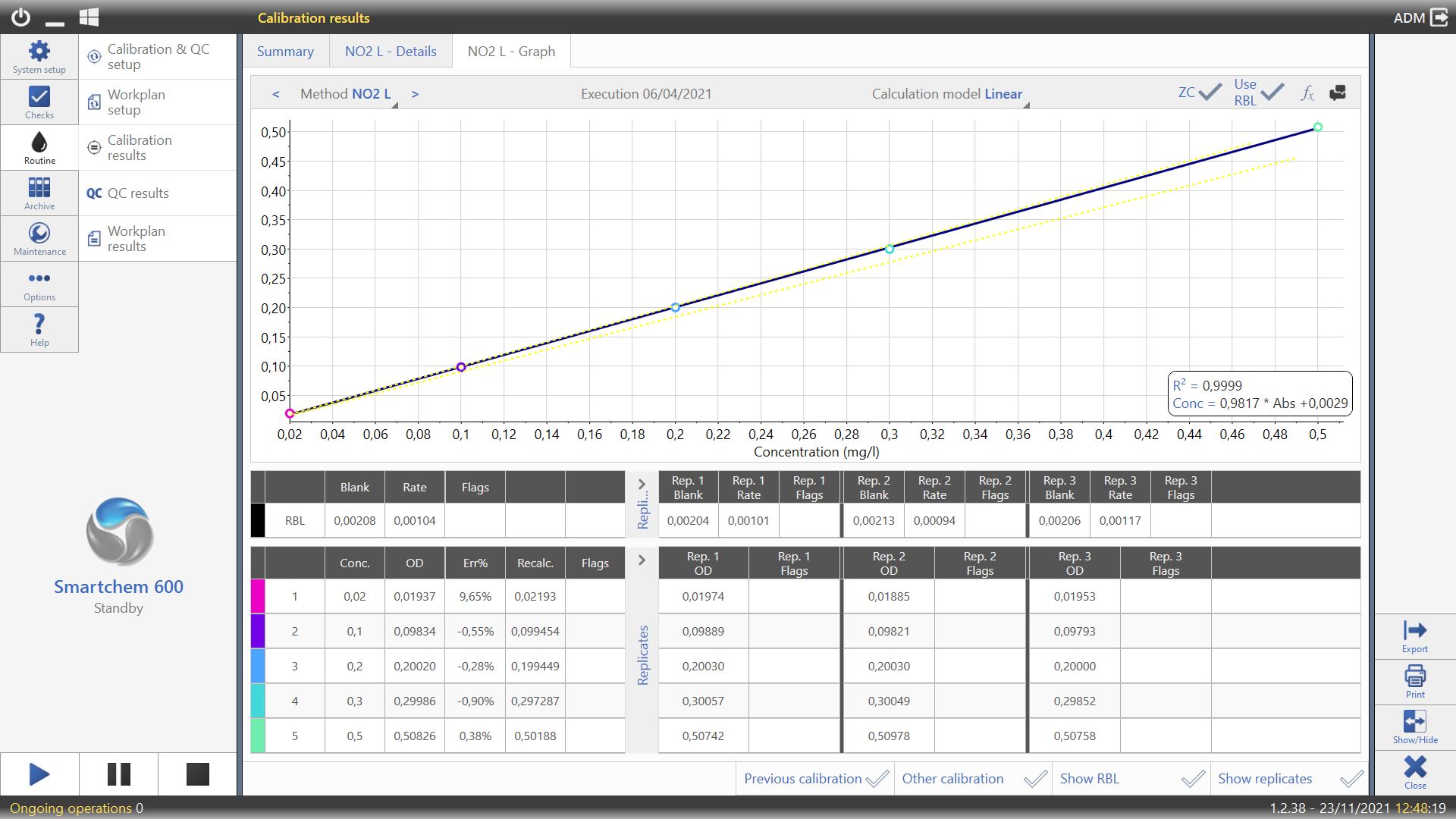1456x819 pixels.
Task: Toggle the Use RBL checkmark
Action: coord(1272,93)
